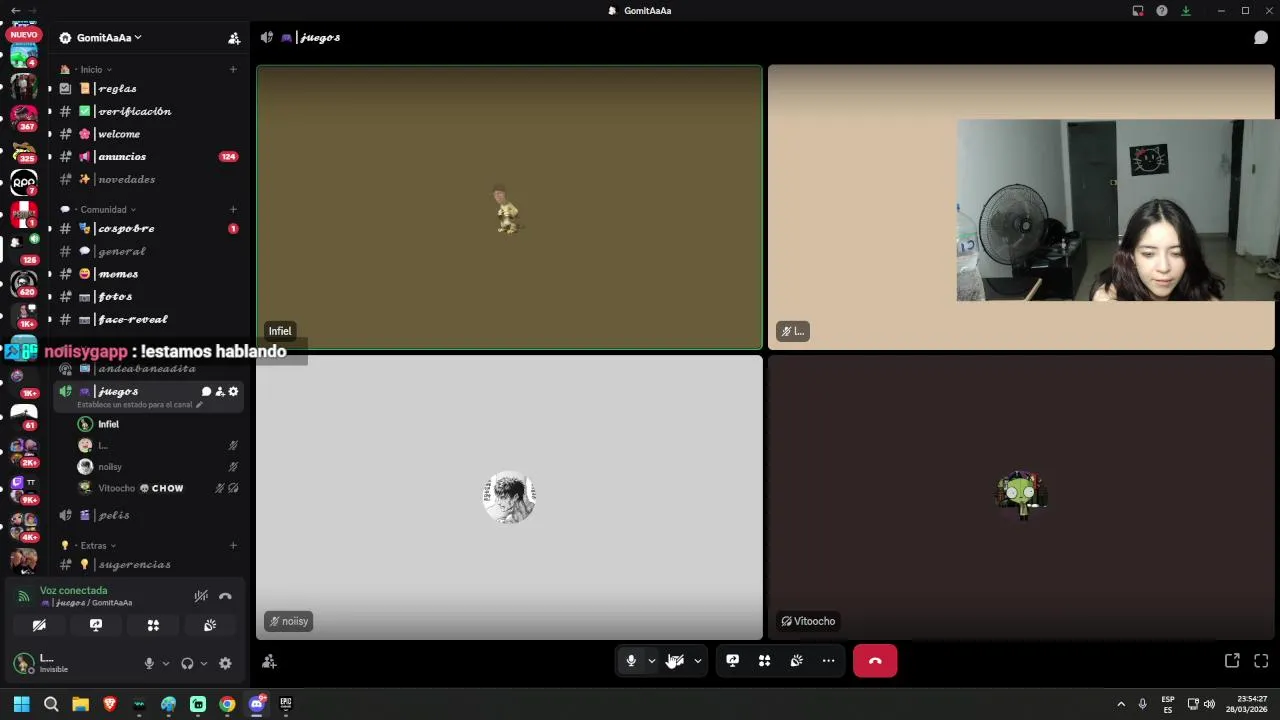Focus Infiel's video tile
The image size is (1280, 720).
click(x=509, y=208)
